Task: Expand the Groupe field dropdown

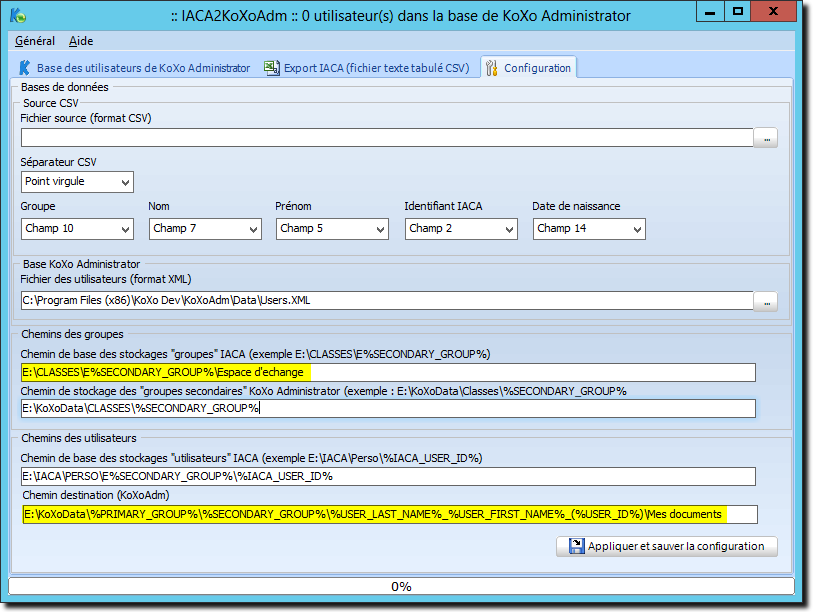Action: tap(77, 229)
